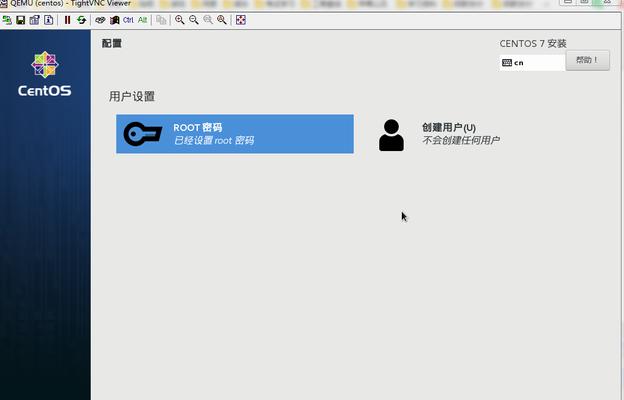
Task: Click the CENTOS 7 安装 label
Action: [x=533, y=43]
